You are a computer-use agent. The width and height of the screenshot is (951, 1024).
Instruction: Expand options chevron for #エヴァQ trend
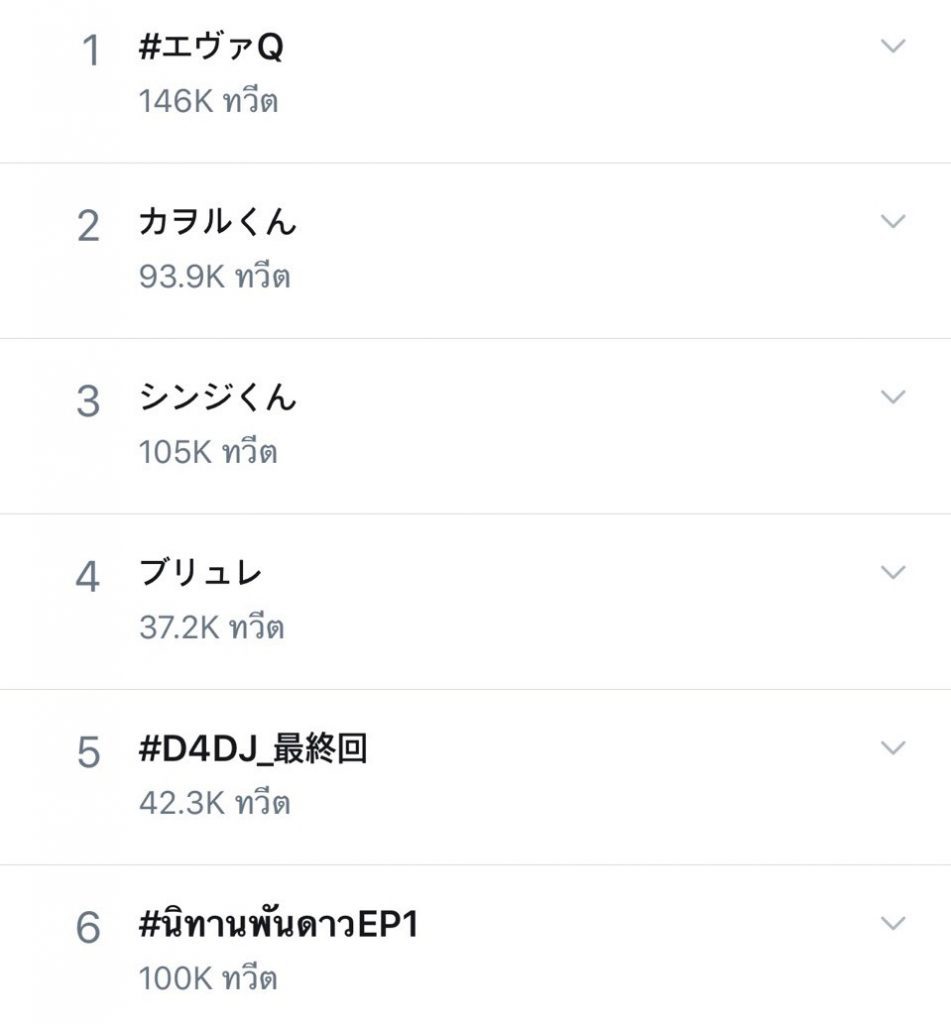pyautogui.click(x=893, y=46)
